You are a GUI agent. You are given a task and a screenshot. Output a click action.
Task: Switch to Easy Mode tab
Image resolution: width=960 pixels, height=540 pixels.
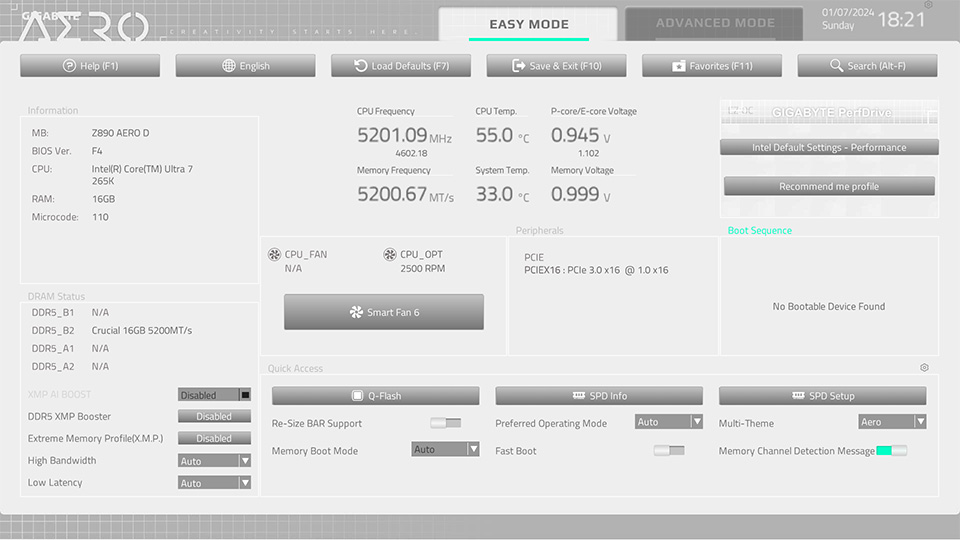pyautogui.click(x=528, y=24)
